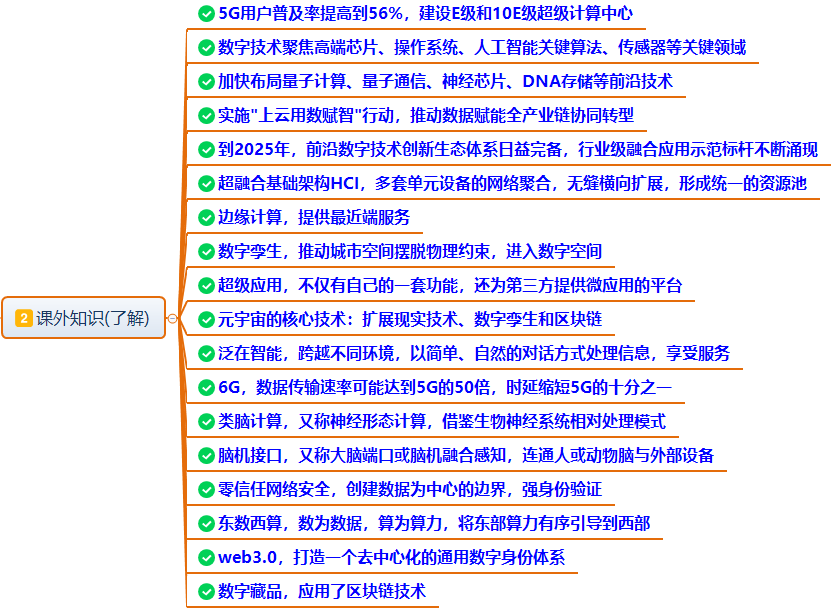834x609 pixels.
Task: Select the 5G用户普及率提高到56% topic text
Action: tap(426, 13)
